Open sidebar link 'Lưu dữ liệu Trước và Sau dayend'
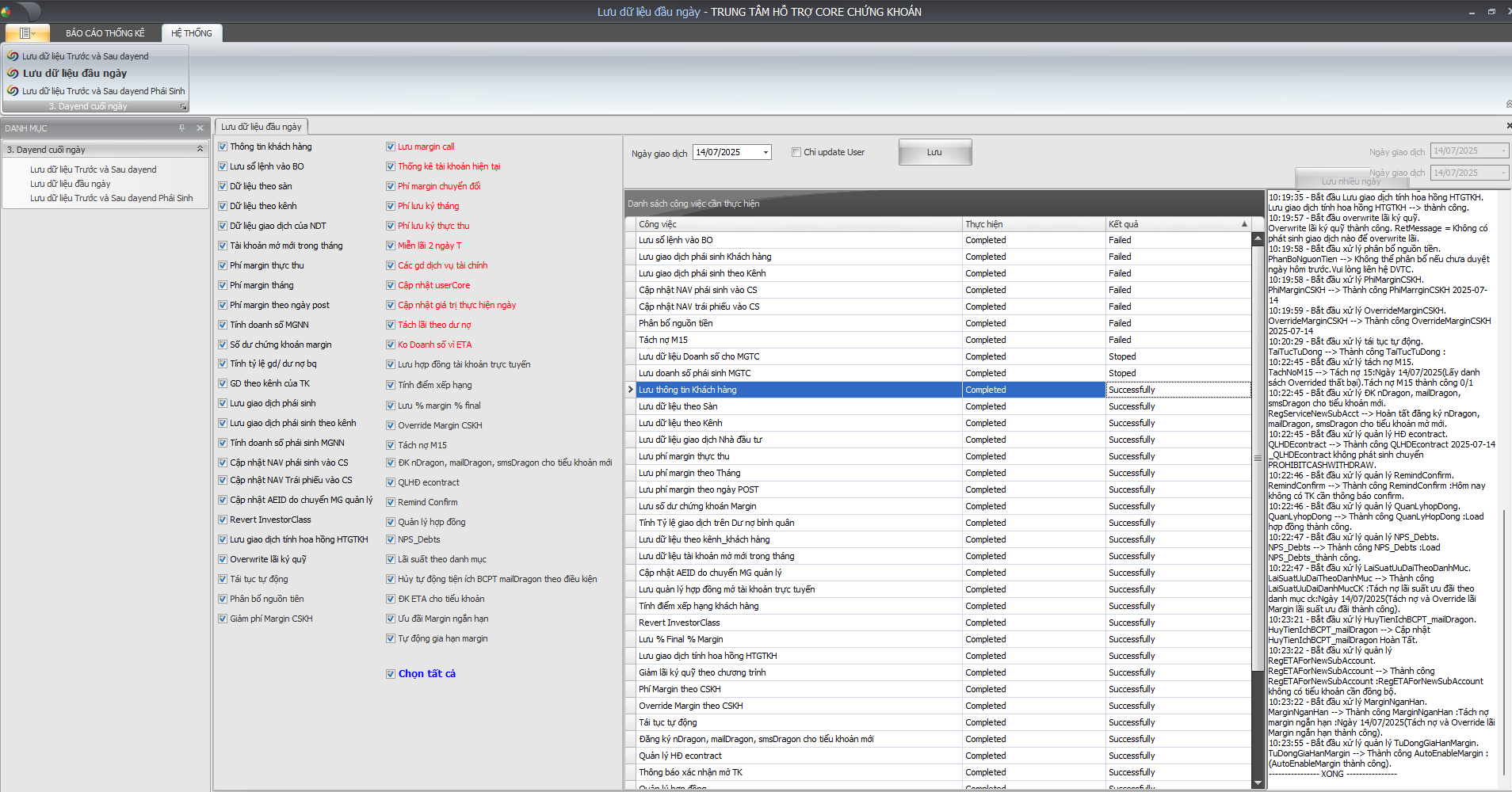Screen dimensions: 1512x792 (x=94, y=169)
